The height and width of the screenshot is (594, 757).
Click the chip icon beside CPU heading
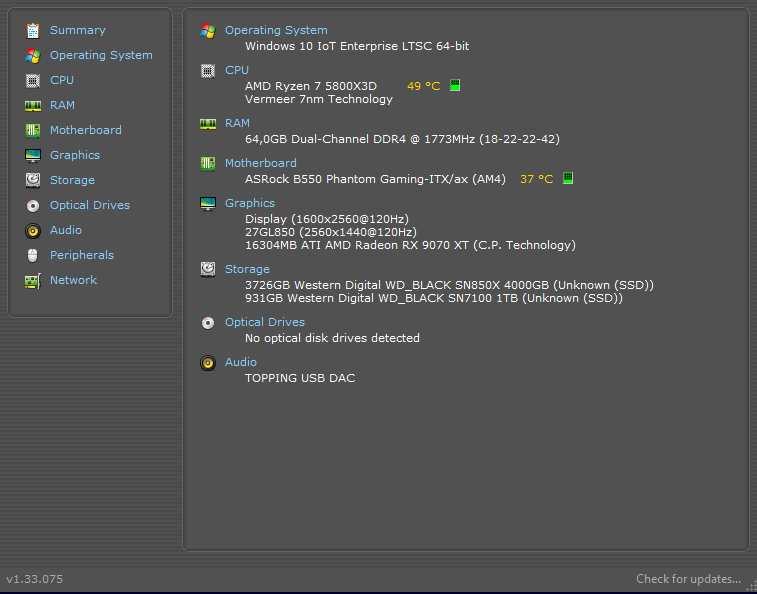click(x=208, y=71)
